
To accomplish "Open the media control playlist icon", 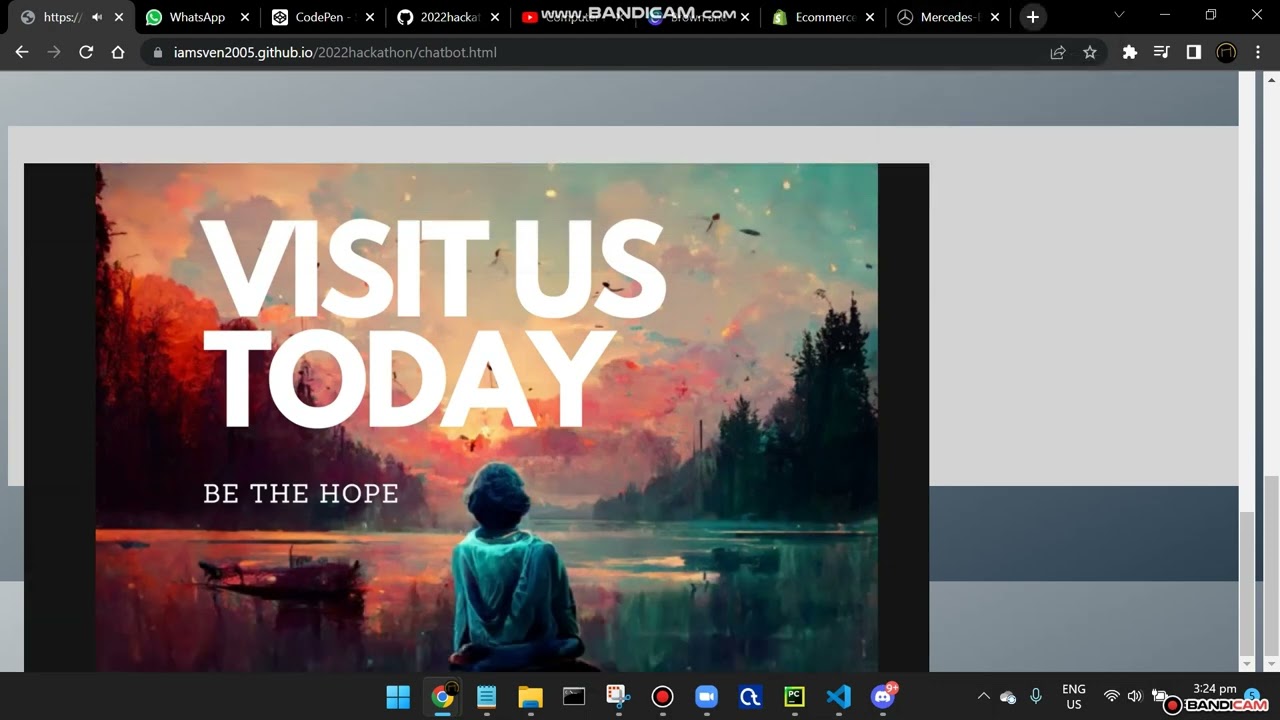I will [x=1161, y=52].
